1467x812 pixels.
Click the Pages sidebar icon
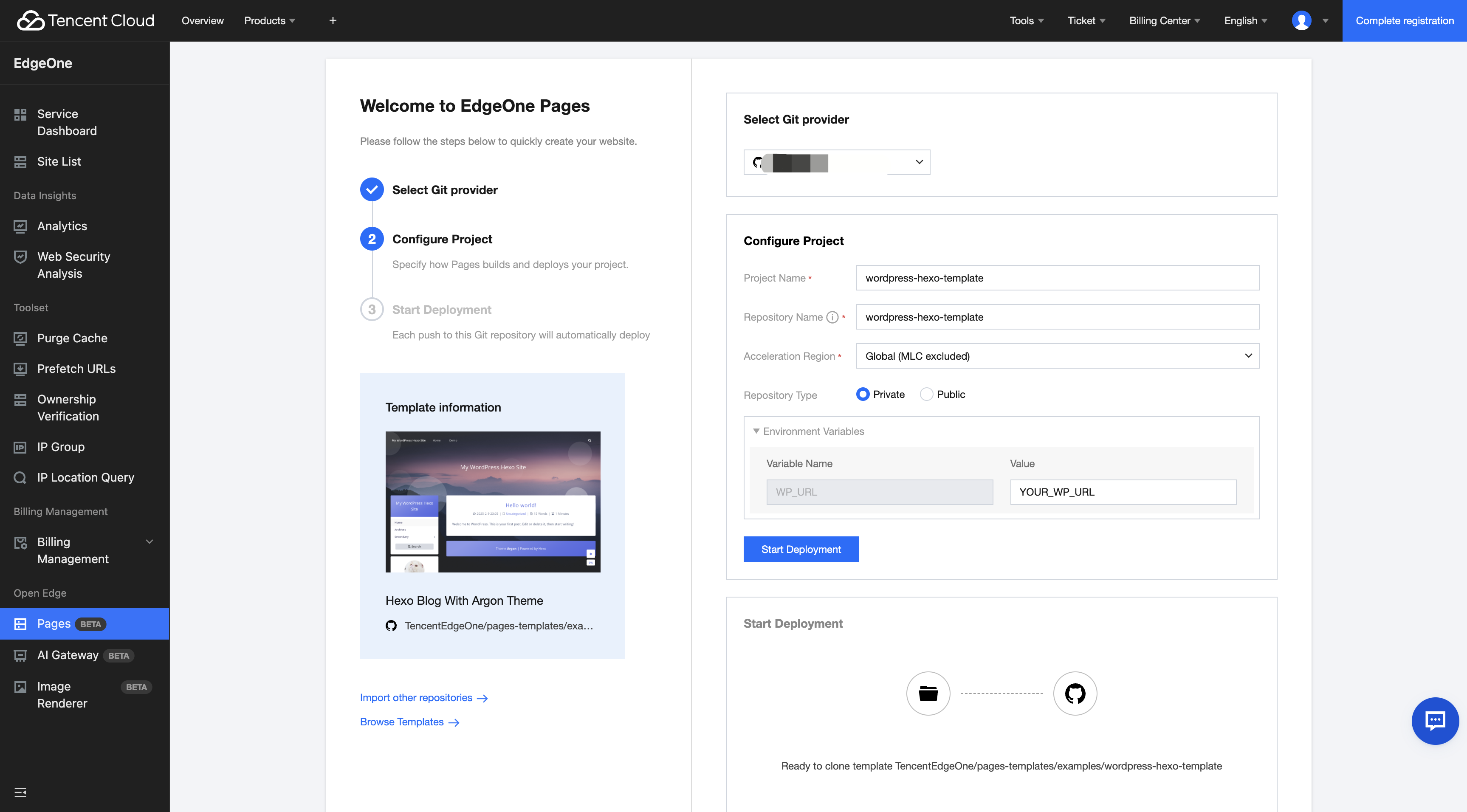tap(20, 624)
